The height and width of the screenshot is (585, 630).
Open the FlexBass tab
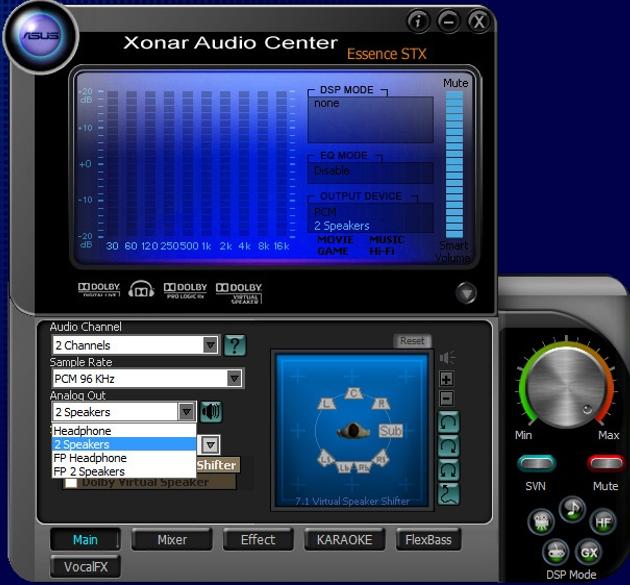click(x=428, y=539)
